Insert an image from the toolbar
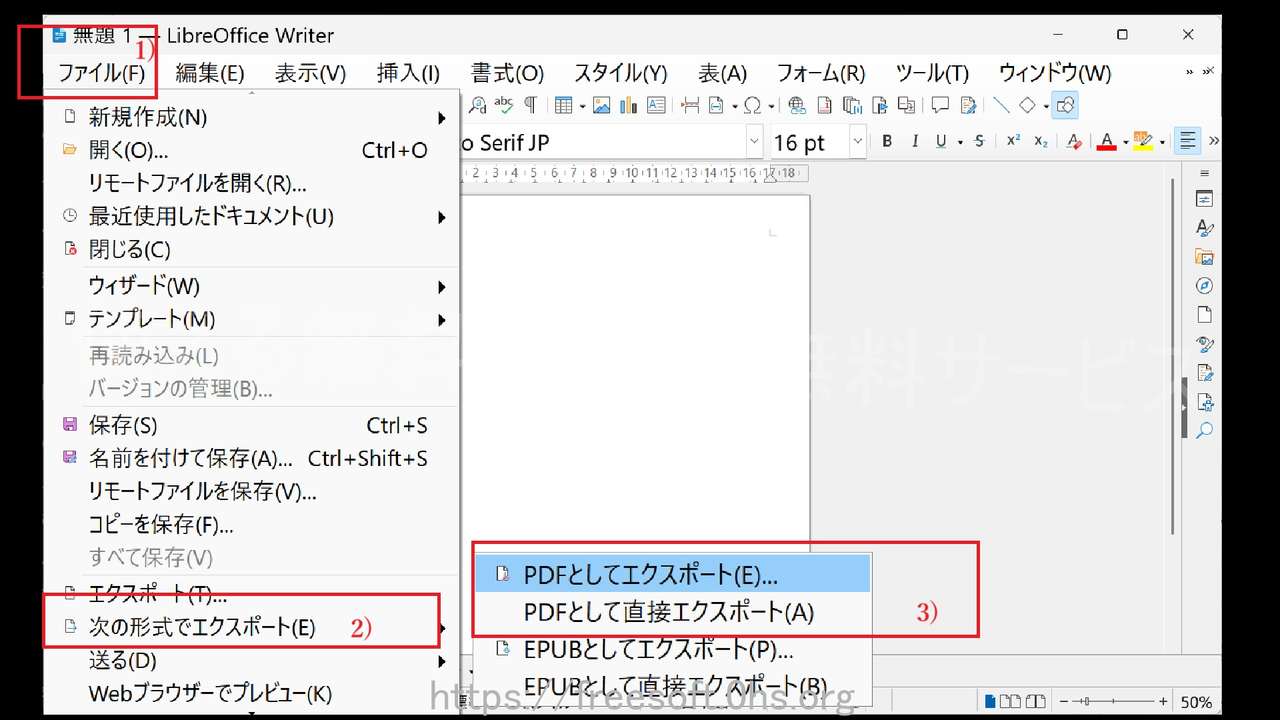1280x720 pixels. point(601,105)
